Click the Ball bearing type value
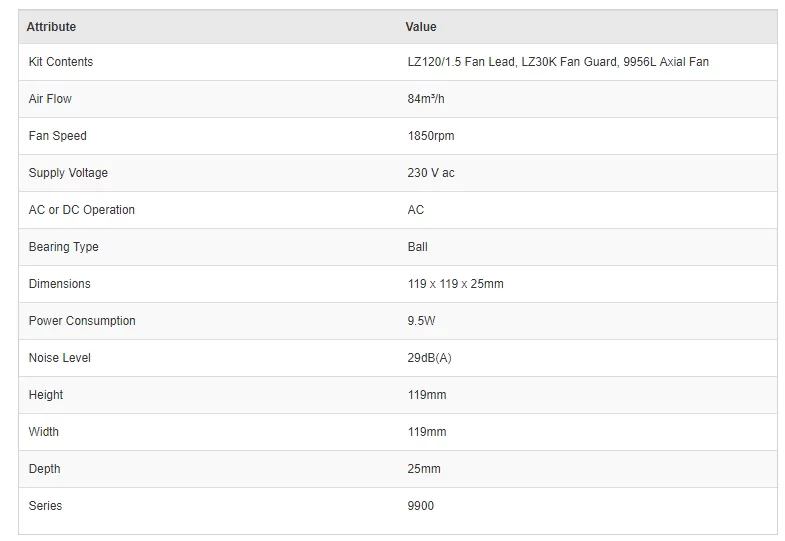Viewport: 785px width, 541px height. (417, 247)
